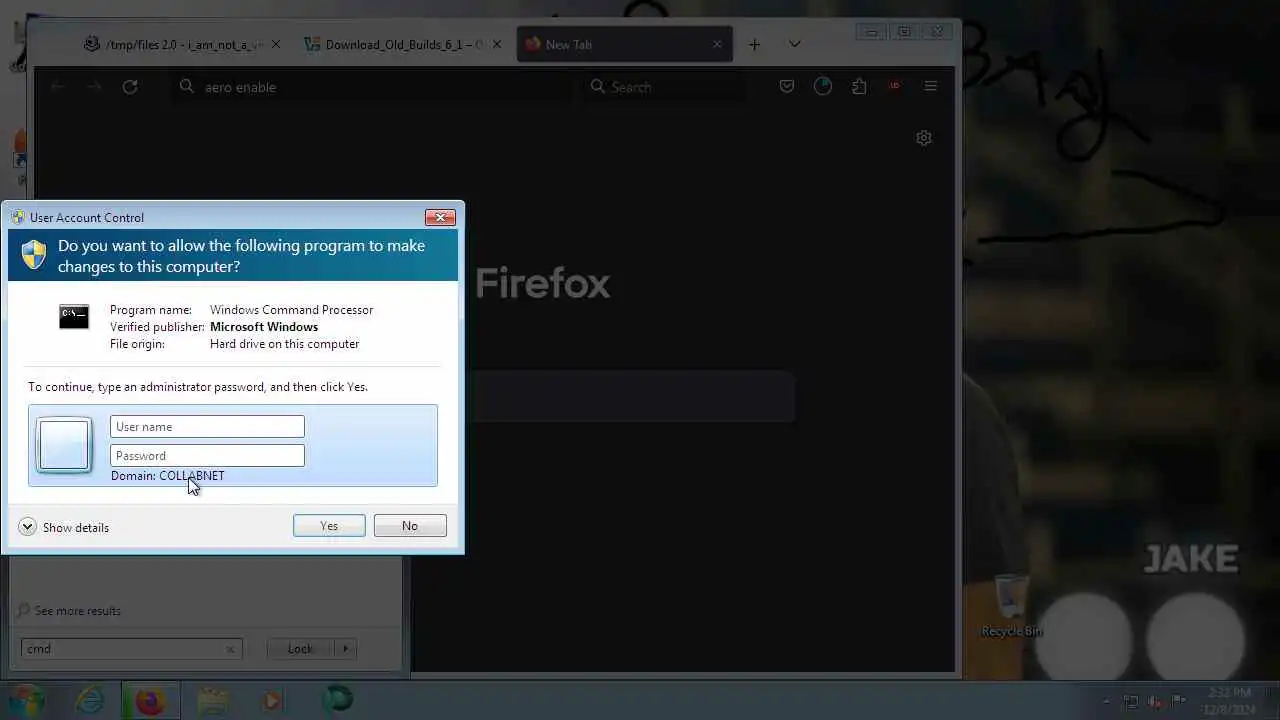
Task: Open Internet Explorer from the taskbar
Action: [90, 700]
